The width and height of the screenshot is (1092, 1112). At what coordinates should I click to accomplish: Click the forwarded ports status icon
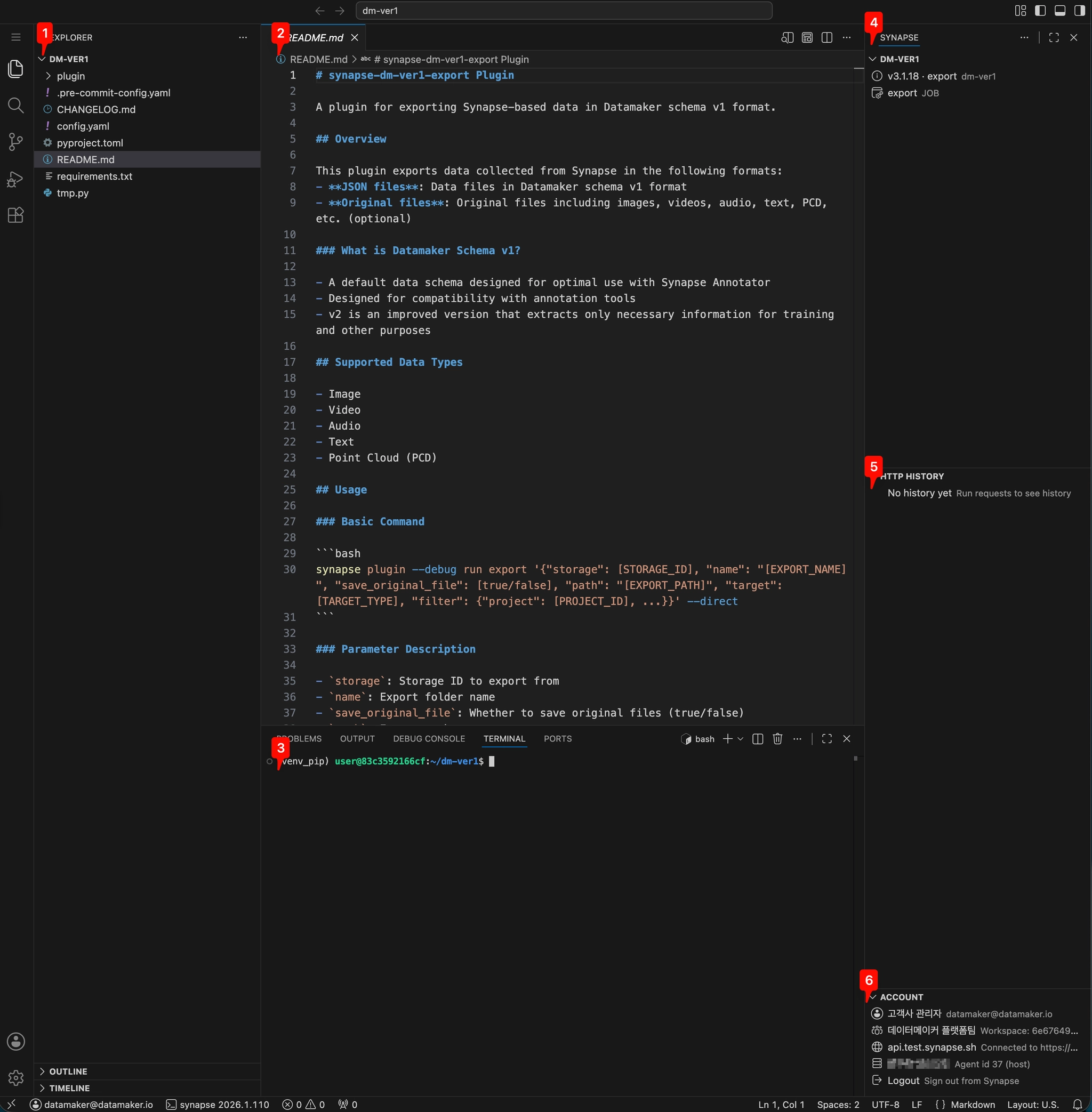pyautogui.click(x=348, y=1105)
